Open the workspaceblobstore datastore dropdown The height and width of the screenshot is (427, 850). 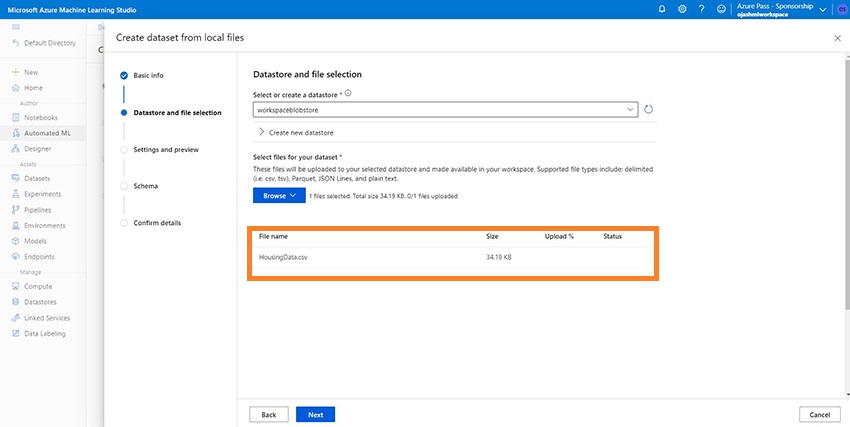pos(445,110)
